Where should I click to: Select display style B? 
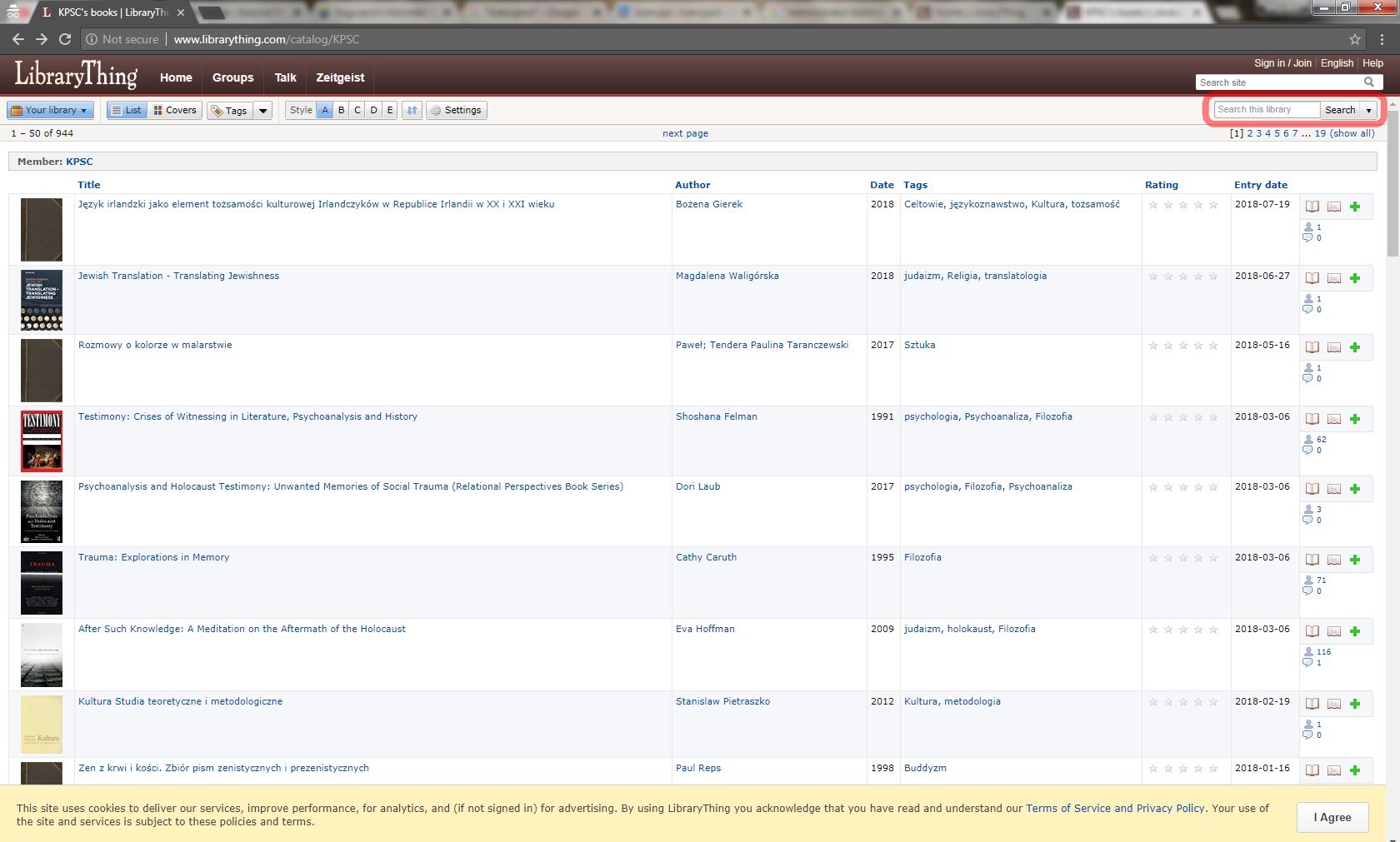coord(341,110)
